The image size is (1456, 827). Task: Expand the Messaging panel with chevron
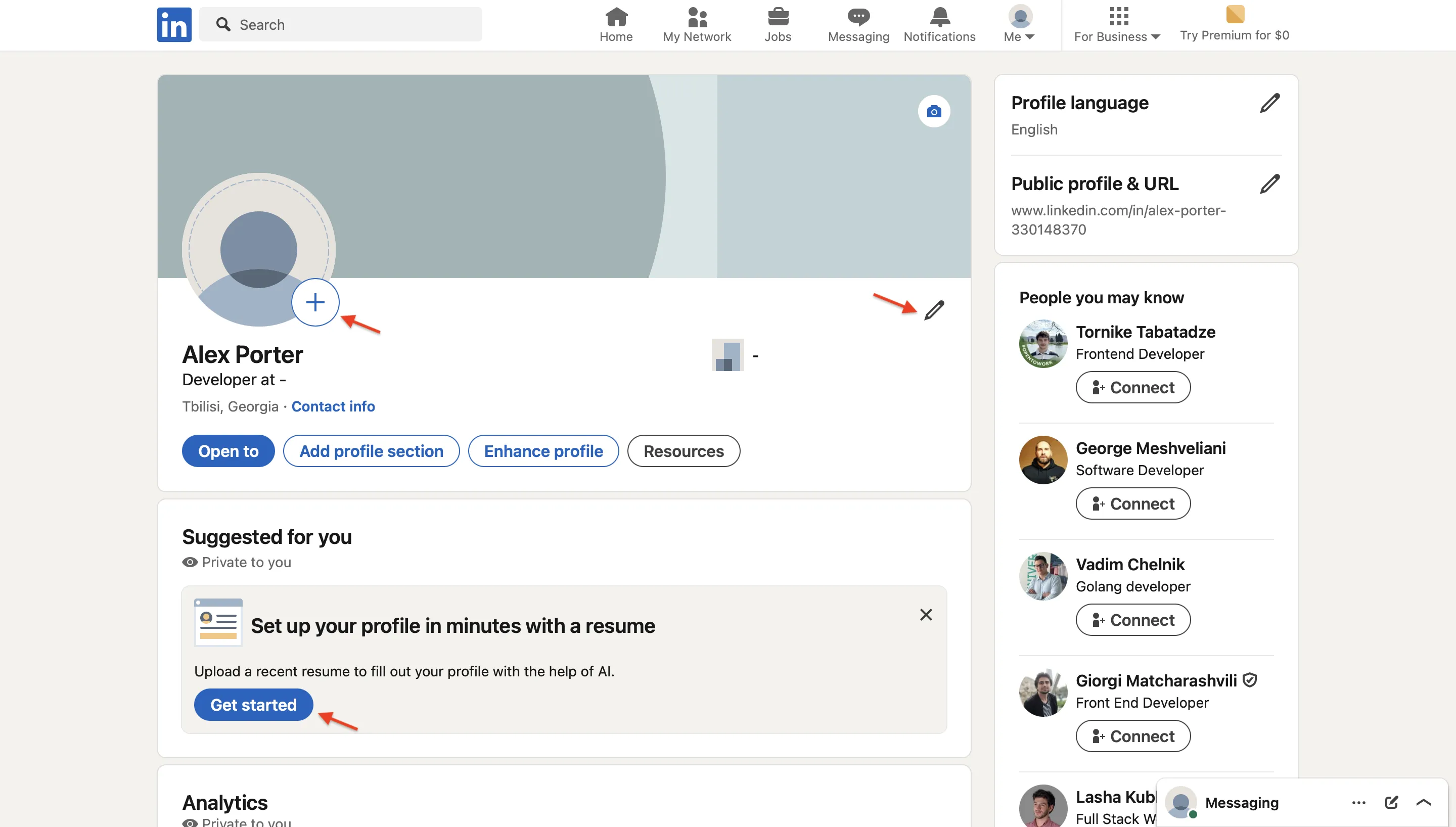[x=1423, y=802]
